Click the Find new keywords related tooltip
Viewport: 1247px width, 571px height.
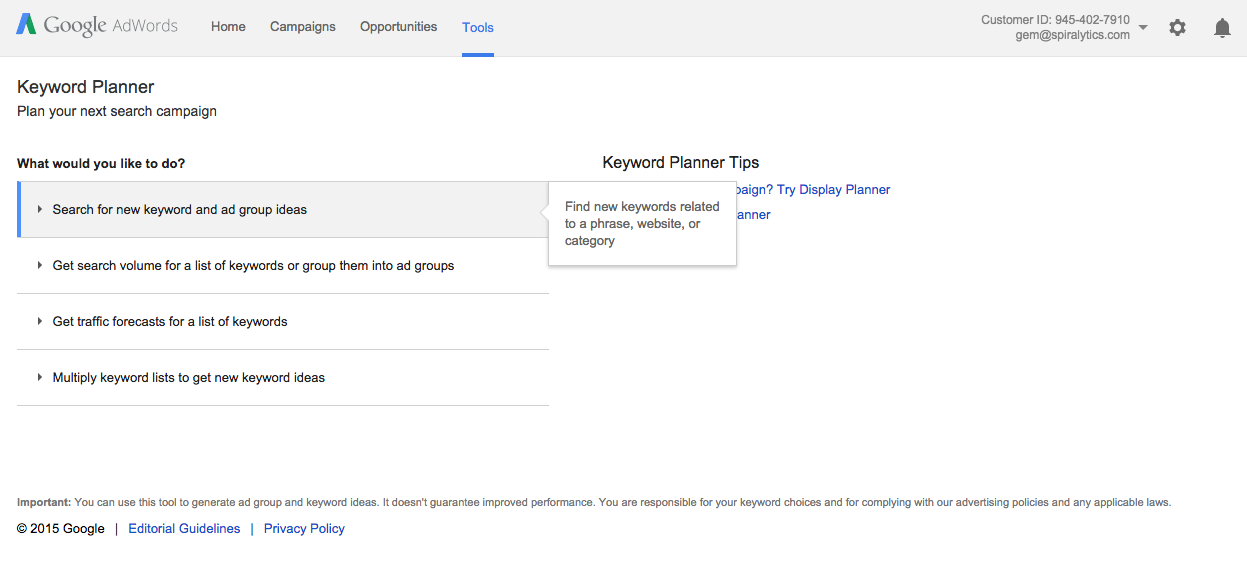pos(642,224)
